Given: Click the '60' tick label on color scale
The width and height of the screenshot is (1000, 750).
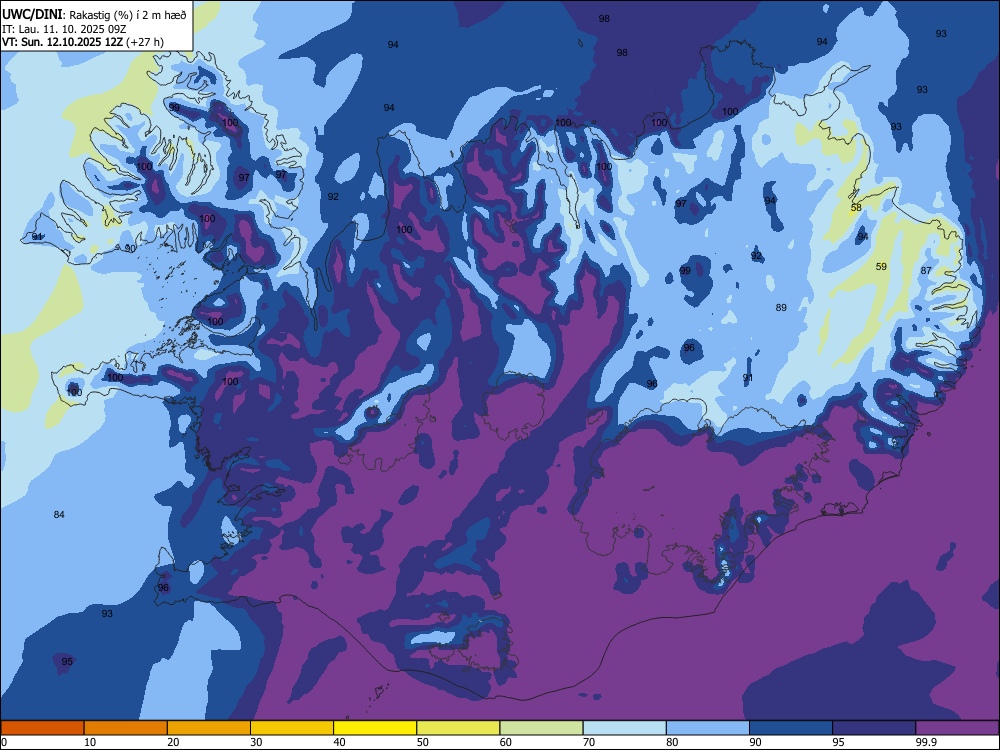Looking at the screenshot, I should tap(506, 742).
